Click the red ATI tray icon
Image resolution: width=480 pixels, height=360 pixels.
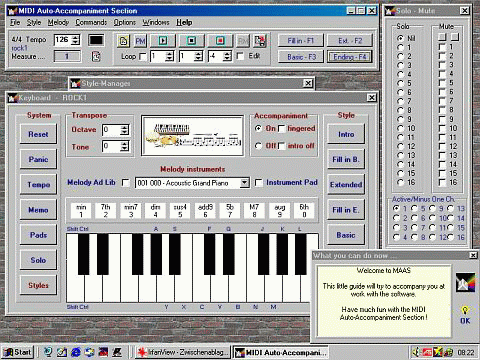(427, 352)
